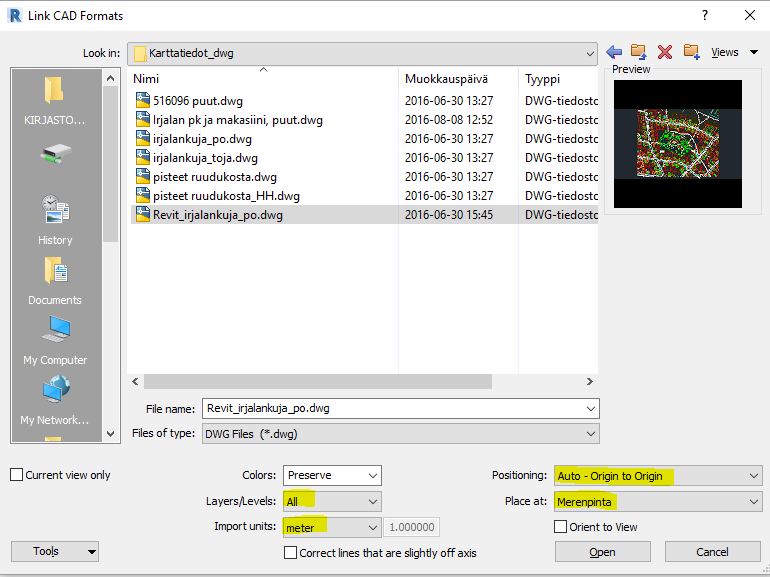The height and width of the screenshot is (577, 770).
Task: Open the My Network shortcut
Action: [x=55, y=400]
